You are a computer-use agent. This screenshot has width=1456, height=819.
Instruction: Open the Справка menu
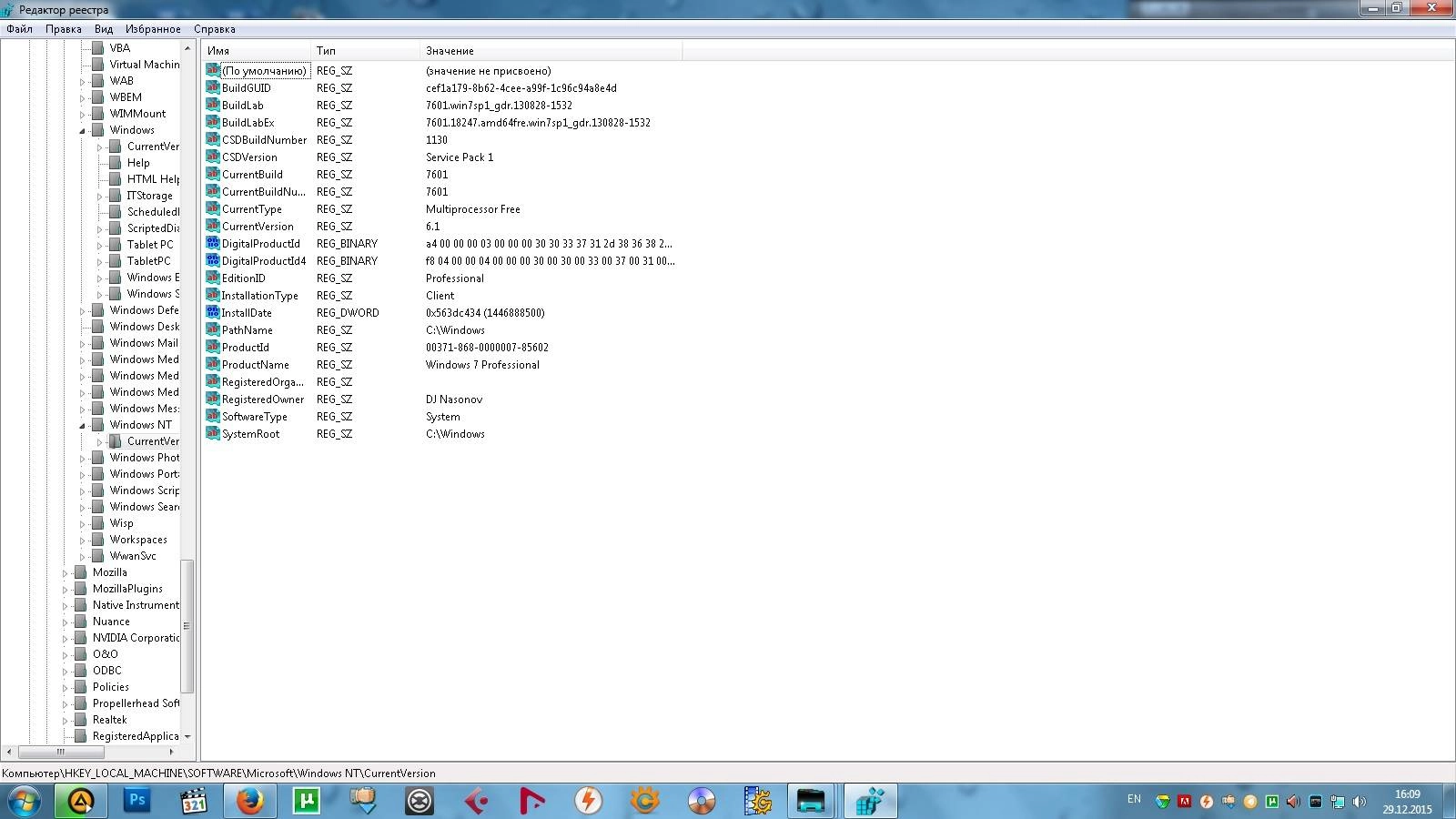pyautogui.click(x=215, y=29)
